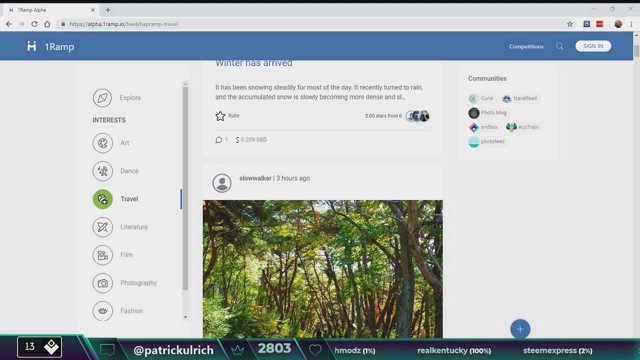
Task: Open comments bubble on Winter post
Action: point(219,140)
